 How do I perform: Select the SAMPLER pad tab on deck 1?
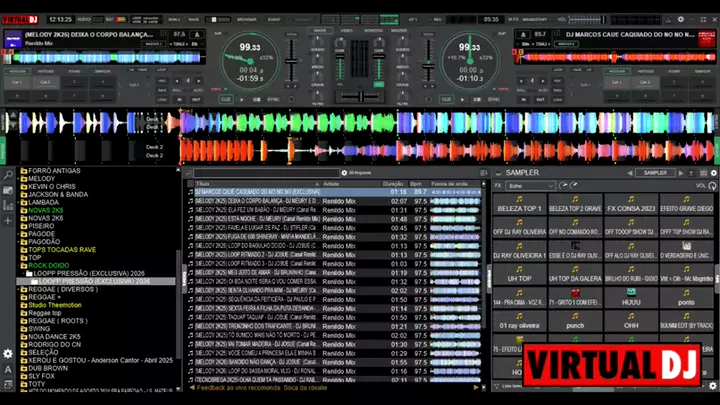pyautogui.click(x=102, y=71)
